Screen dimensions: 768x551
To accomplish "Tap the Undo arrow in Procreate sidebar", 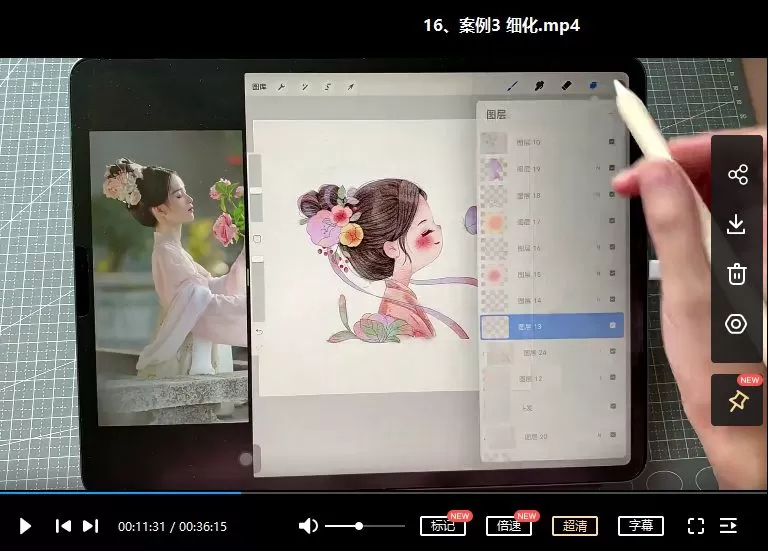I will tap(259, 332).
